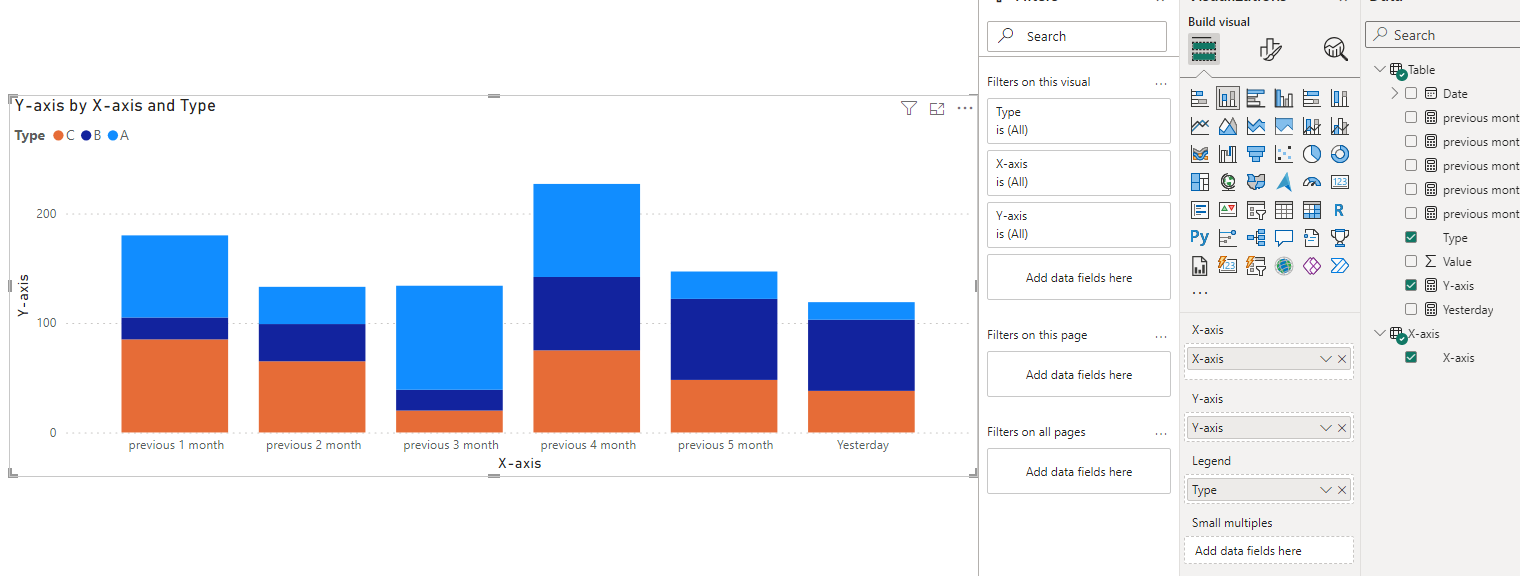
Task: Remove Type field from Legend
Action: (1342, 490)
